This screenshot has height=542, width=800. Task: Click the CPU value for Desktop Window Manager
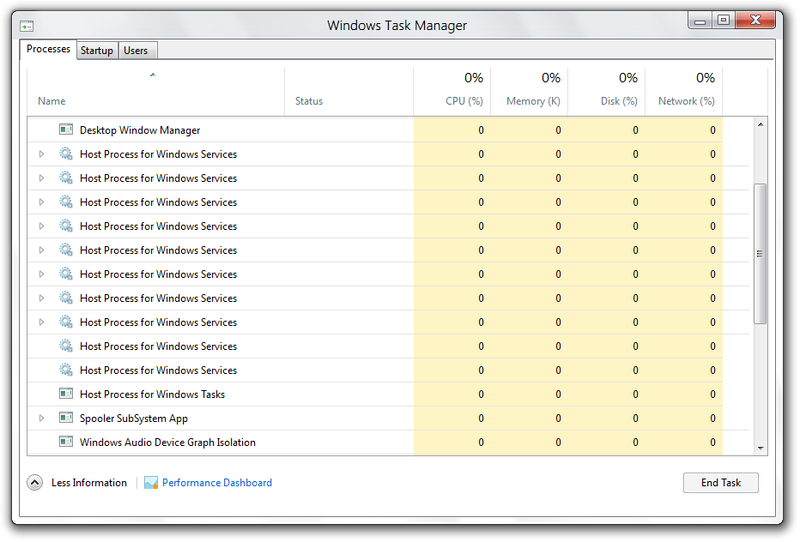[x=481, y=130]
